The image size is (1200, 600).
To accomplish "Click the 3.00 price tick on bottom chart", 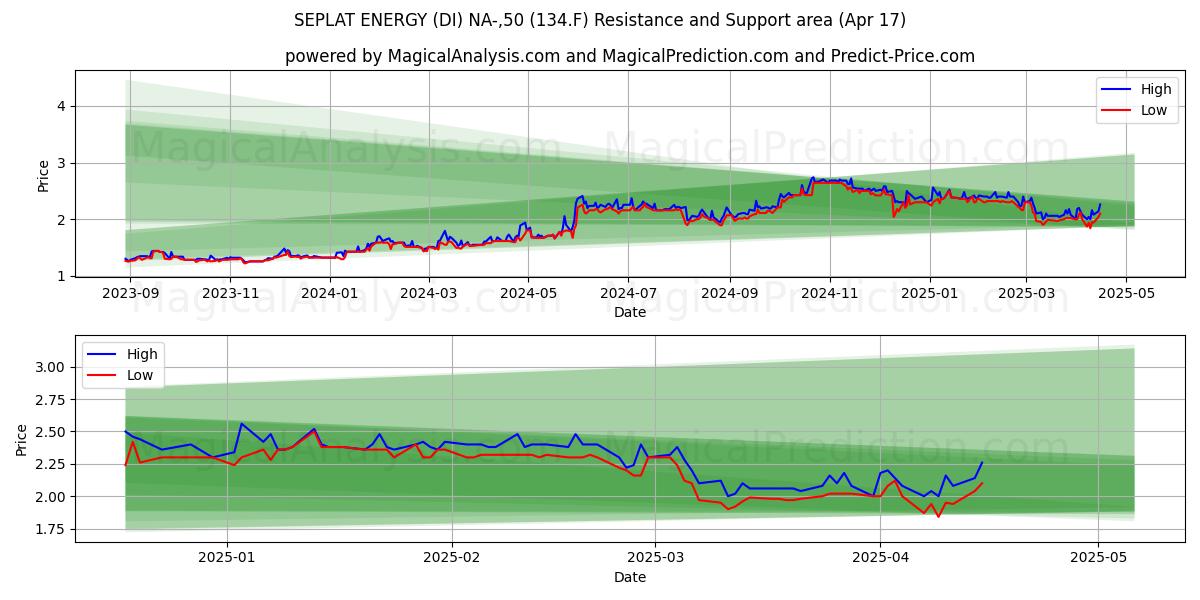I will pos(52,367).
